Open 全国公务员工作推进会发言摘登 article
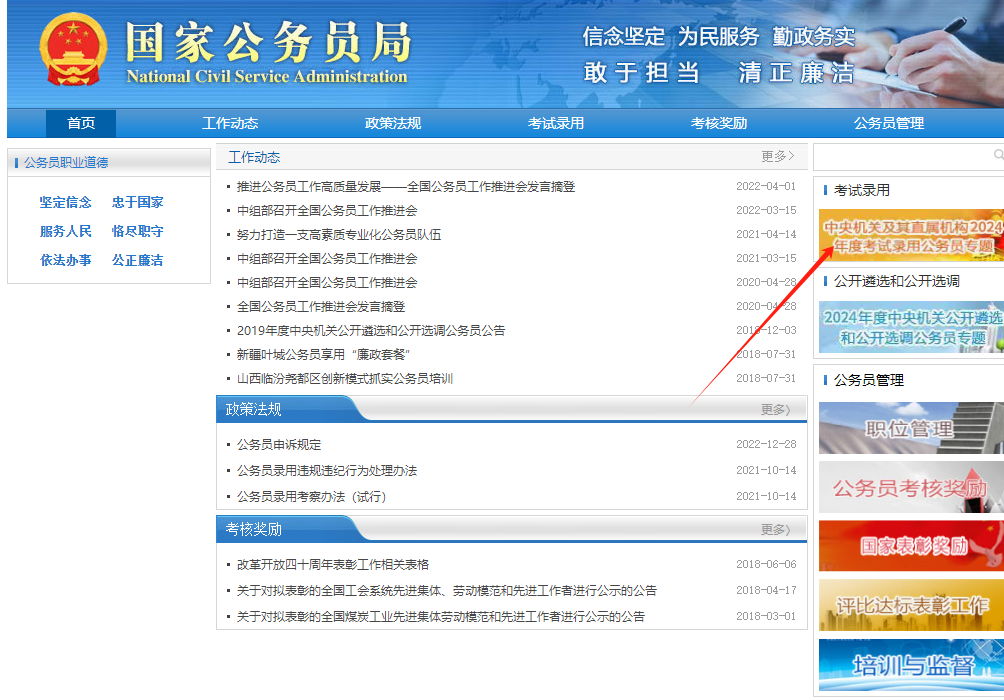 (321, 307)
